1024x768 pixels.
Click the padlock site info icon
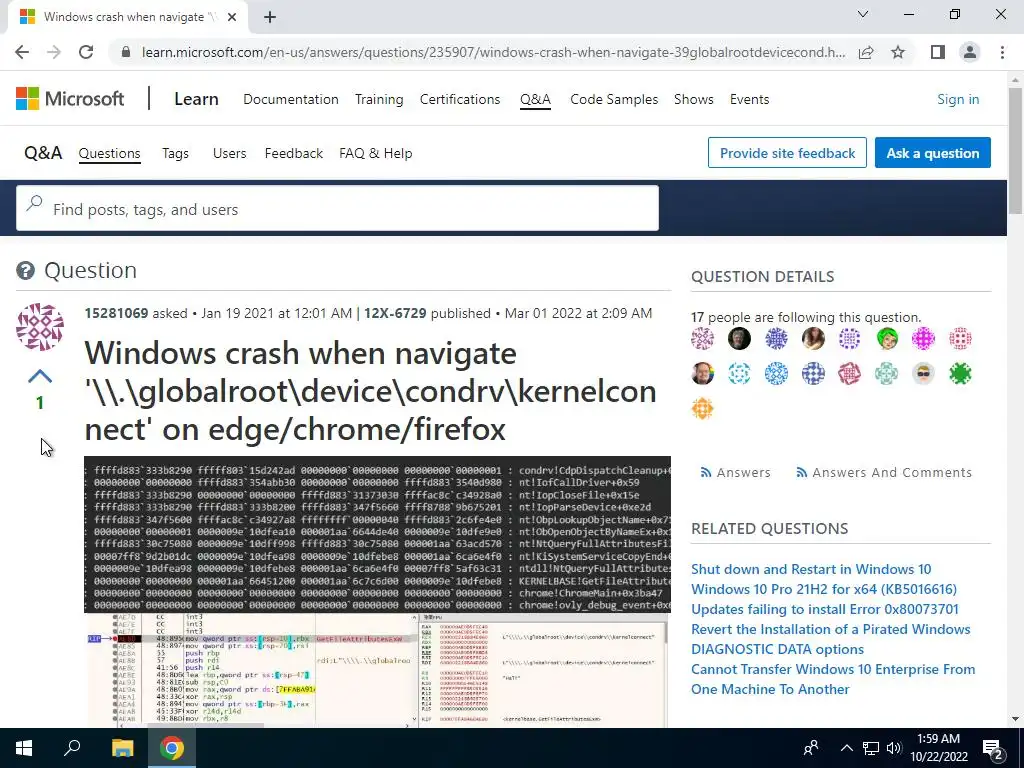pyautogui.click(x=127, y=52)
